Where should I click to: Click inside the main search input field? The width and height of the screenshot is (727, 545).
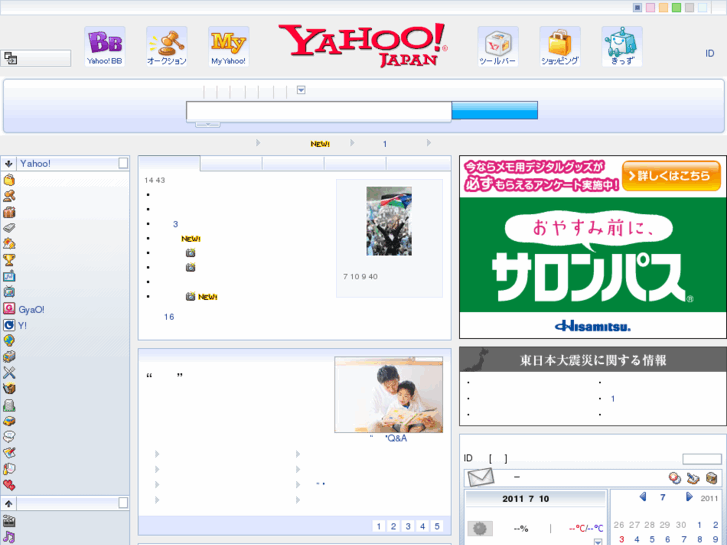tap(319, 112)
